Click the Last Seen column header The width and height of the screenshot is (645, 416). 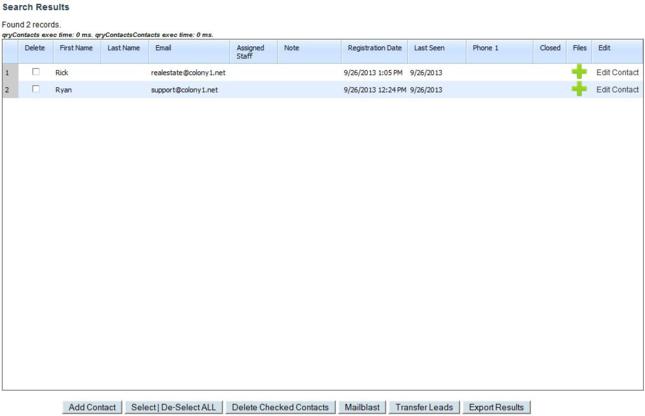[x=429, y=48]
